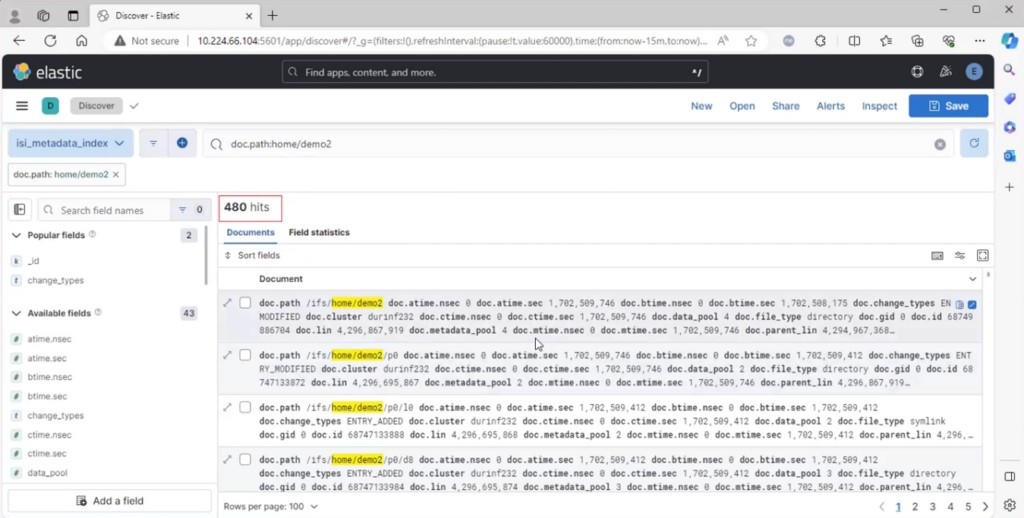Click the add filter plus icon
This screenshot has height=518, width=1024.
coord(182,143)
